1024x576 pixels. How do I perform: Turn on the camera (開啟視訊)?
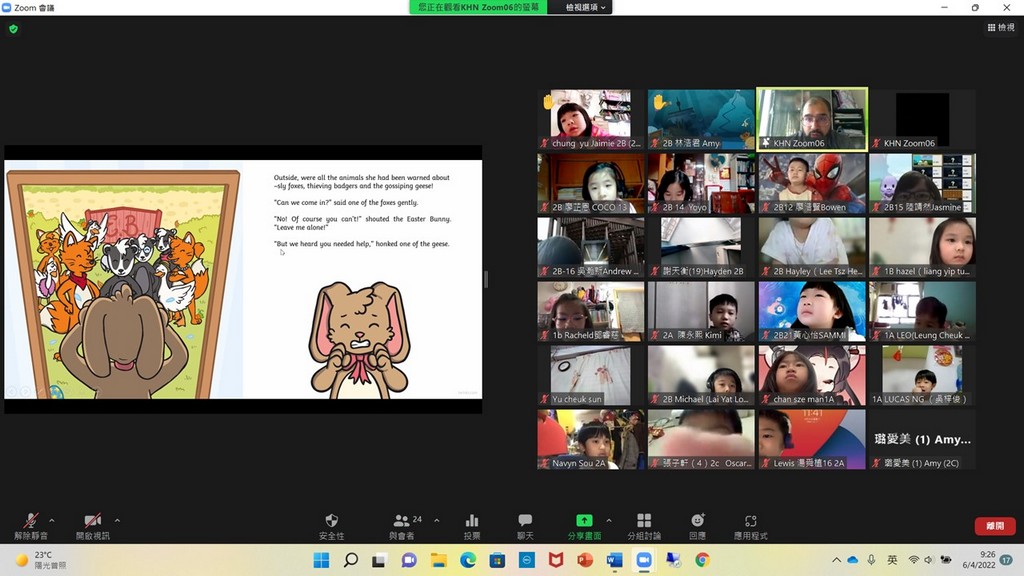click(93, 526)
